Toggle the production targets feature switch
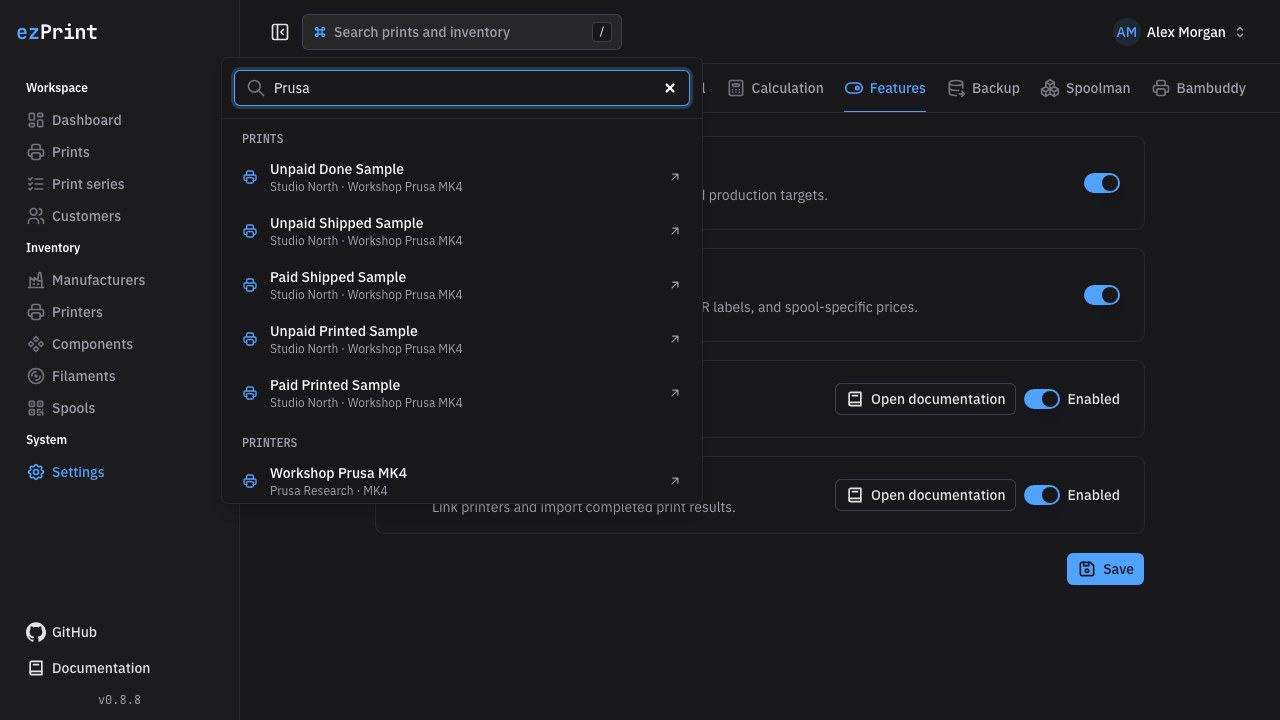Screen dimensions: 1280x720 pyautogui.click(x=1102, y=183)
